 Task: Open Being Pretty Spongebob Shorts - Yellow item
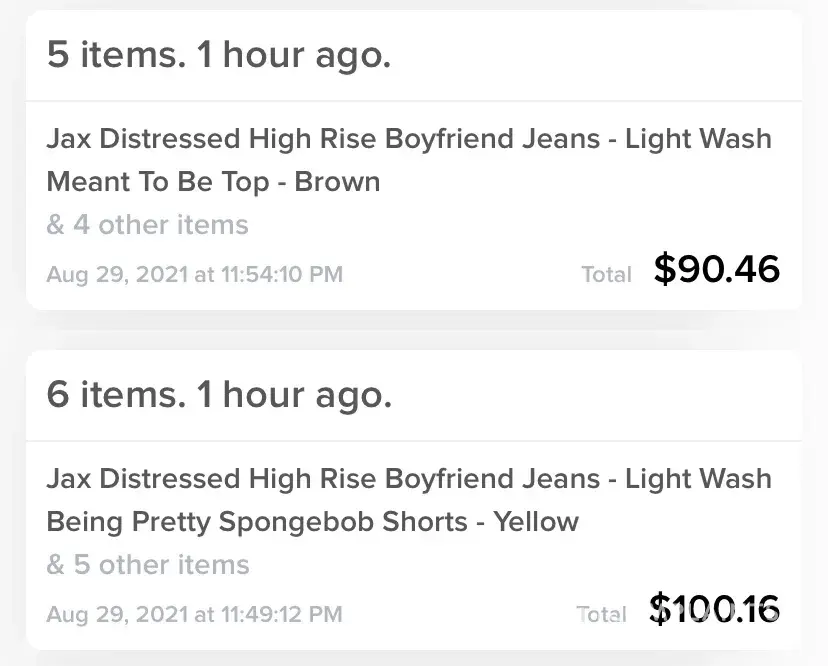click(x=312, y=522)
